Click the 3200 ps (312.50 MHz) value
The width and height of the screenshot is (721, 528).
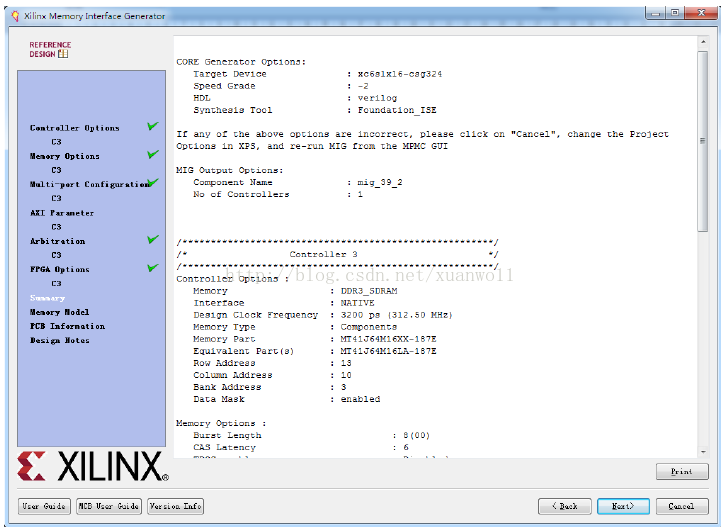pos(396,315)
